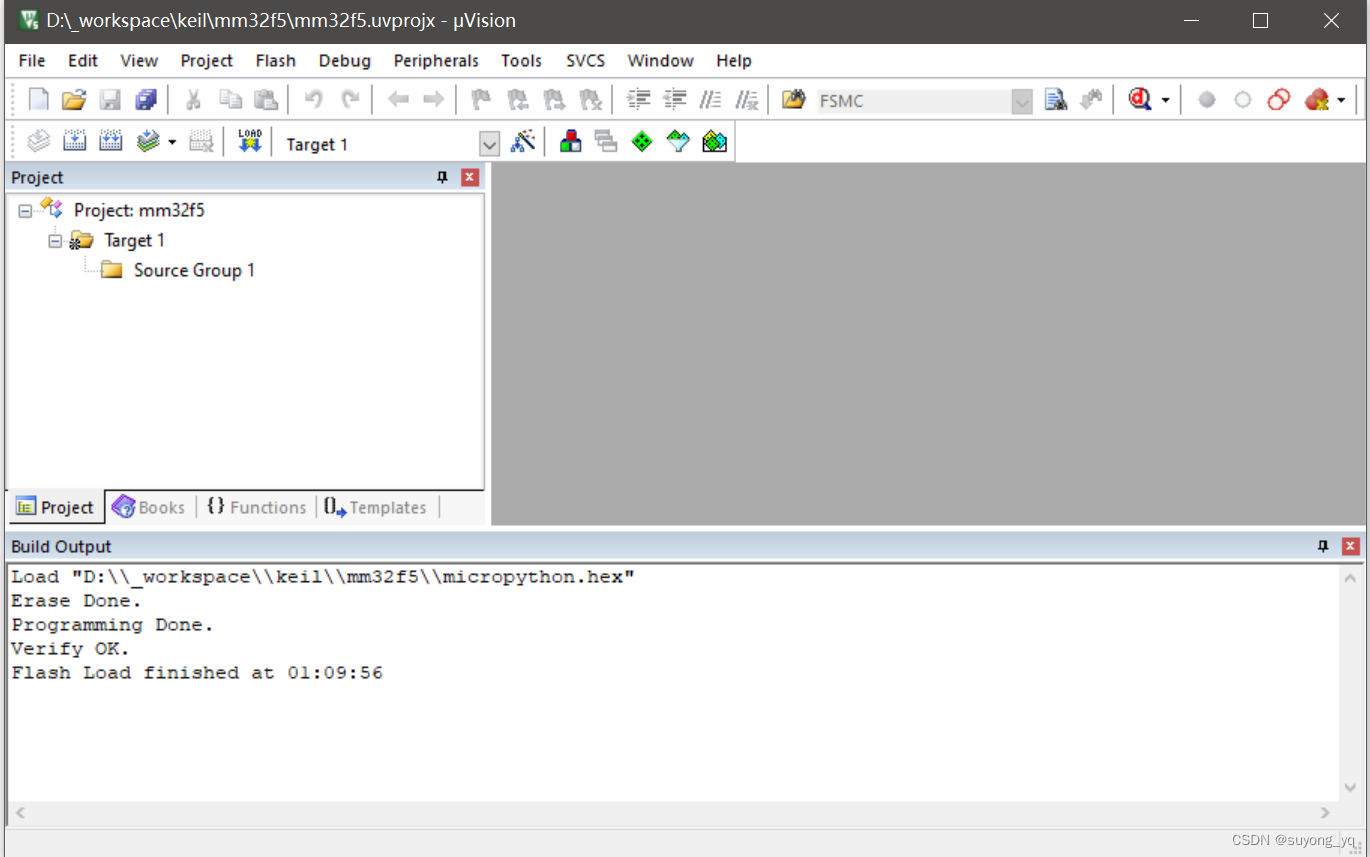Click the Disable All Breakpoints icon
Viewport: 1370px width, 857px height.
[1279, 100]
